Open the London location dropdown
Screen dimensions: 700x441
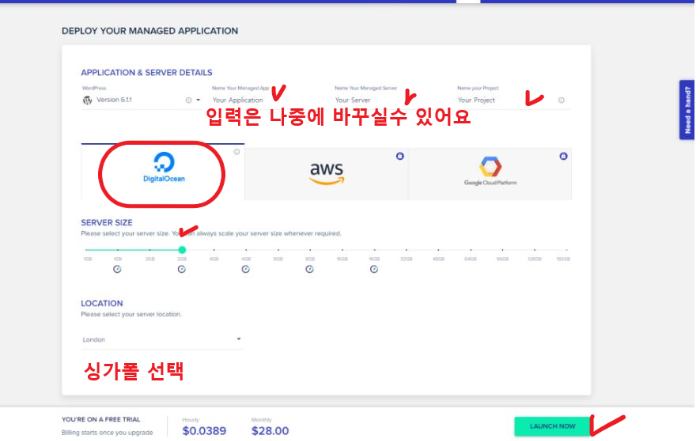[162, 340]
